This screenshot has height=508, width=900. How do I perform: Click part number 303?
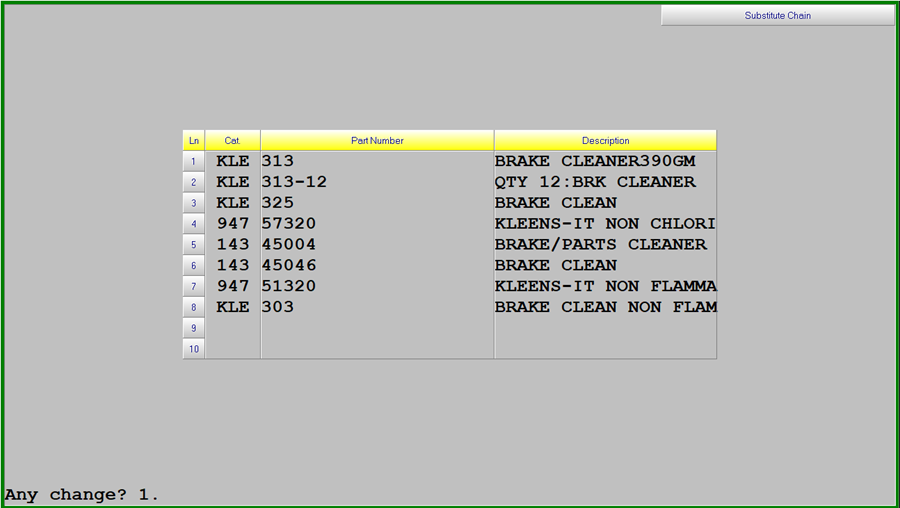point(278,307)
